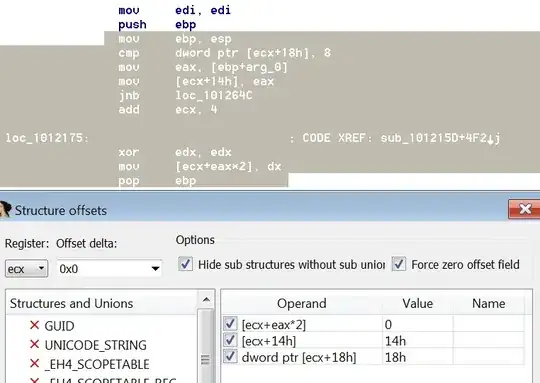Click the mov edi, edi instruction
Viewport: 540px width, 383px height.
(175, 10)
